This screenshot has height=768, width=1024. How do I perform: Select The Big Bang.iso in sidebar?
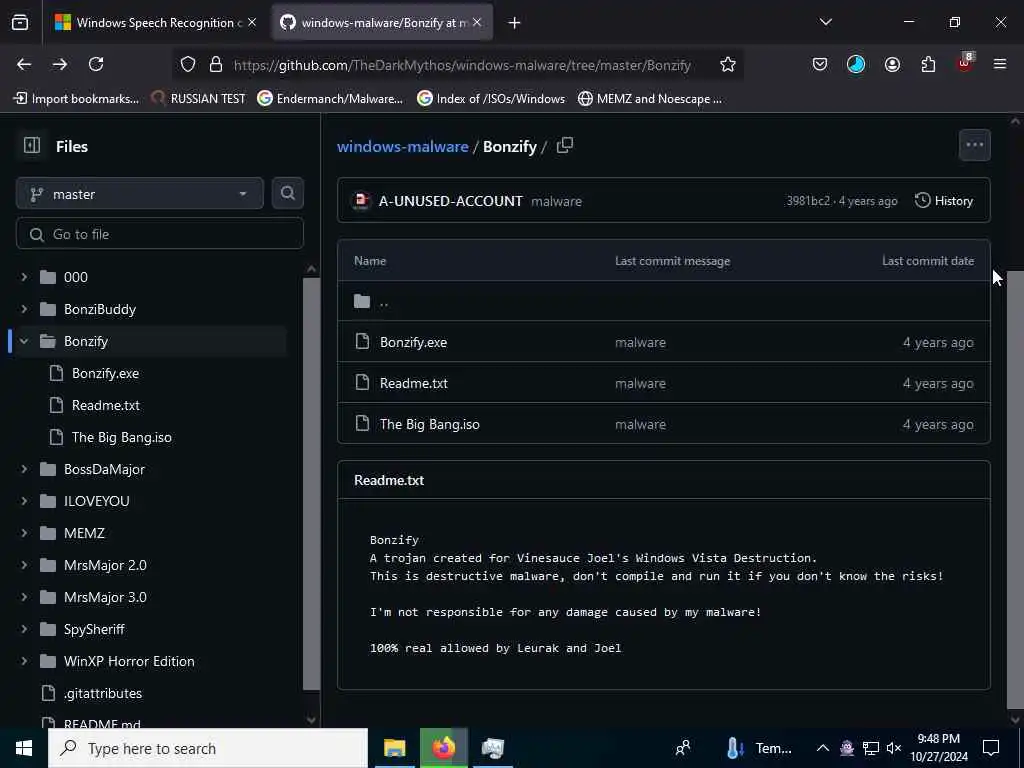pyautogui.click(x=121, y=437)
